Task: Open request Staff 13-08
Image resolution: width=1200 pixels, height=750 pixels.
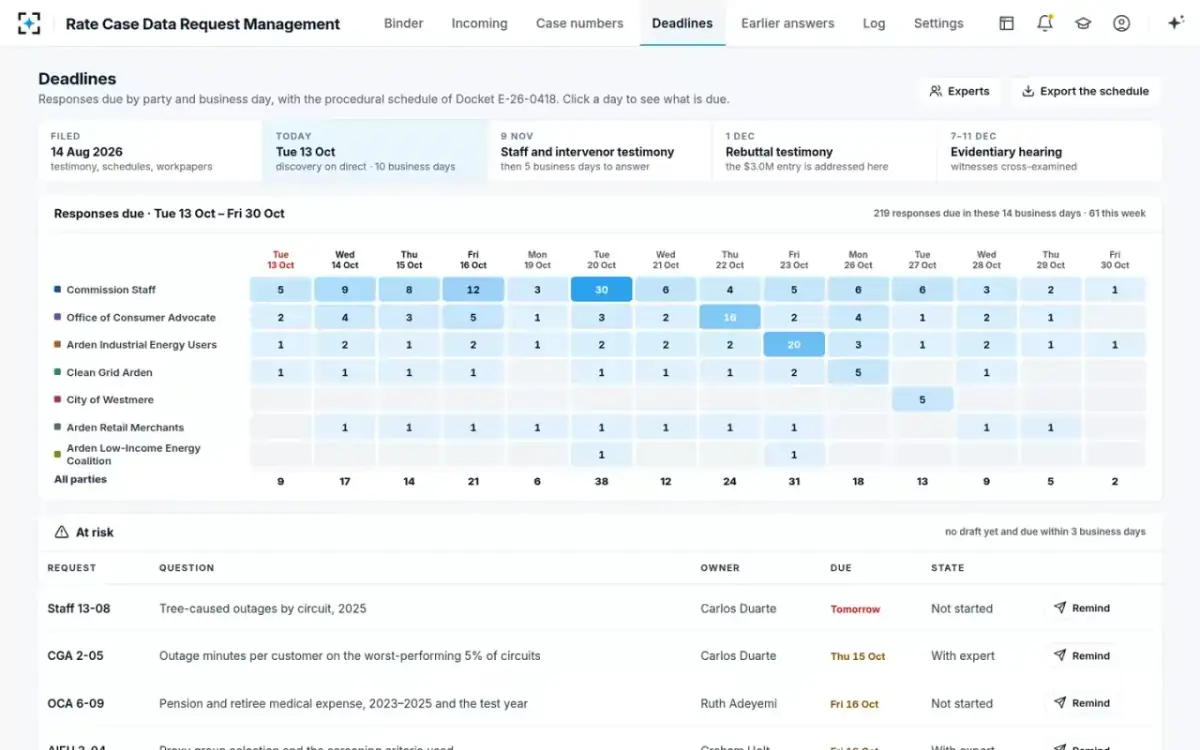Action: point(79,608)
